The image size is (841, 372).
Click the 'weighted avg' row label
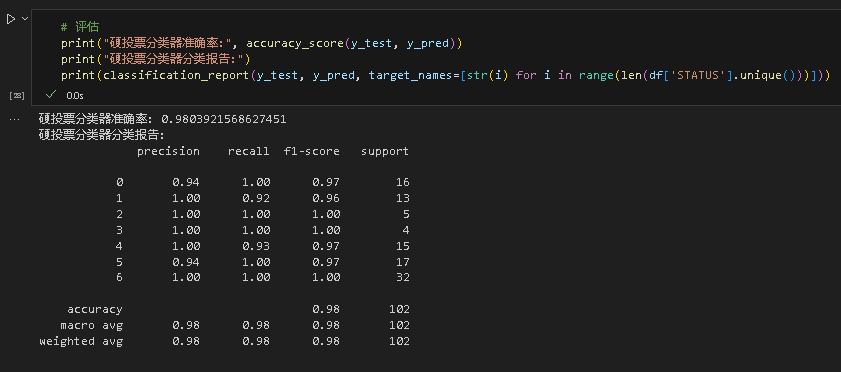click(x=81, y=341)
